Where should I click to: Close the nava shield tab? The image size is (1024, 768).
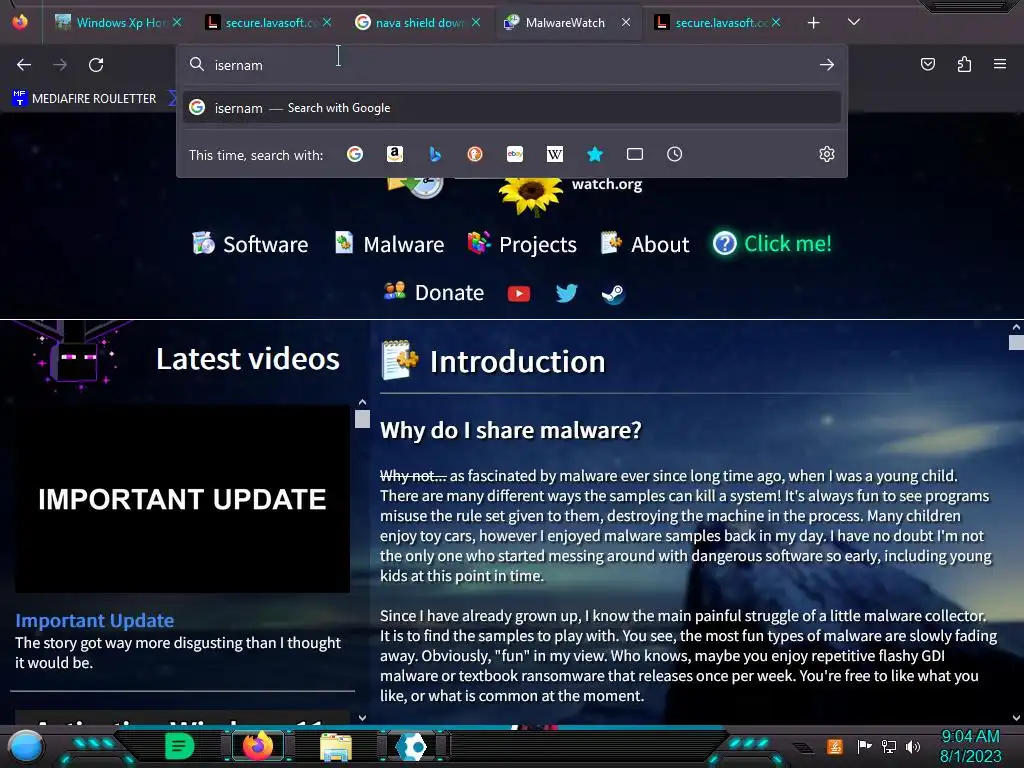click(x=476, y=22)
